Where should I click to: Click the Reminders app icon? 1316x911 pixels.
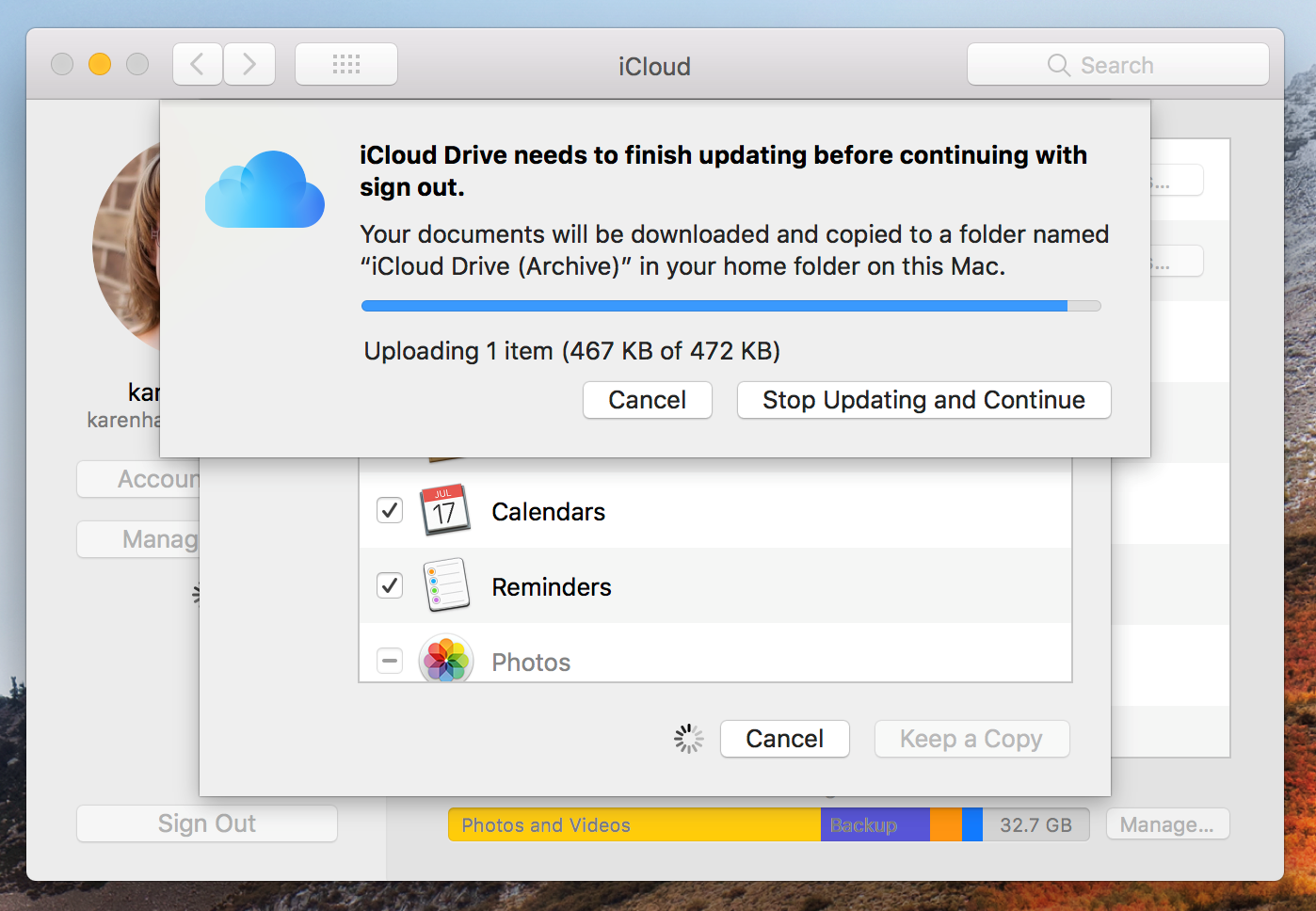pos(445,584)
